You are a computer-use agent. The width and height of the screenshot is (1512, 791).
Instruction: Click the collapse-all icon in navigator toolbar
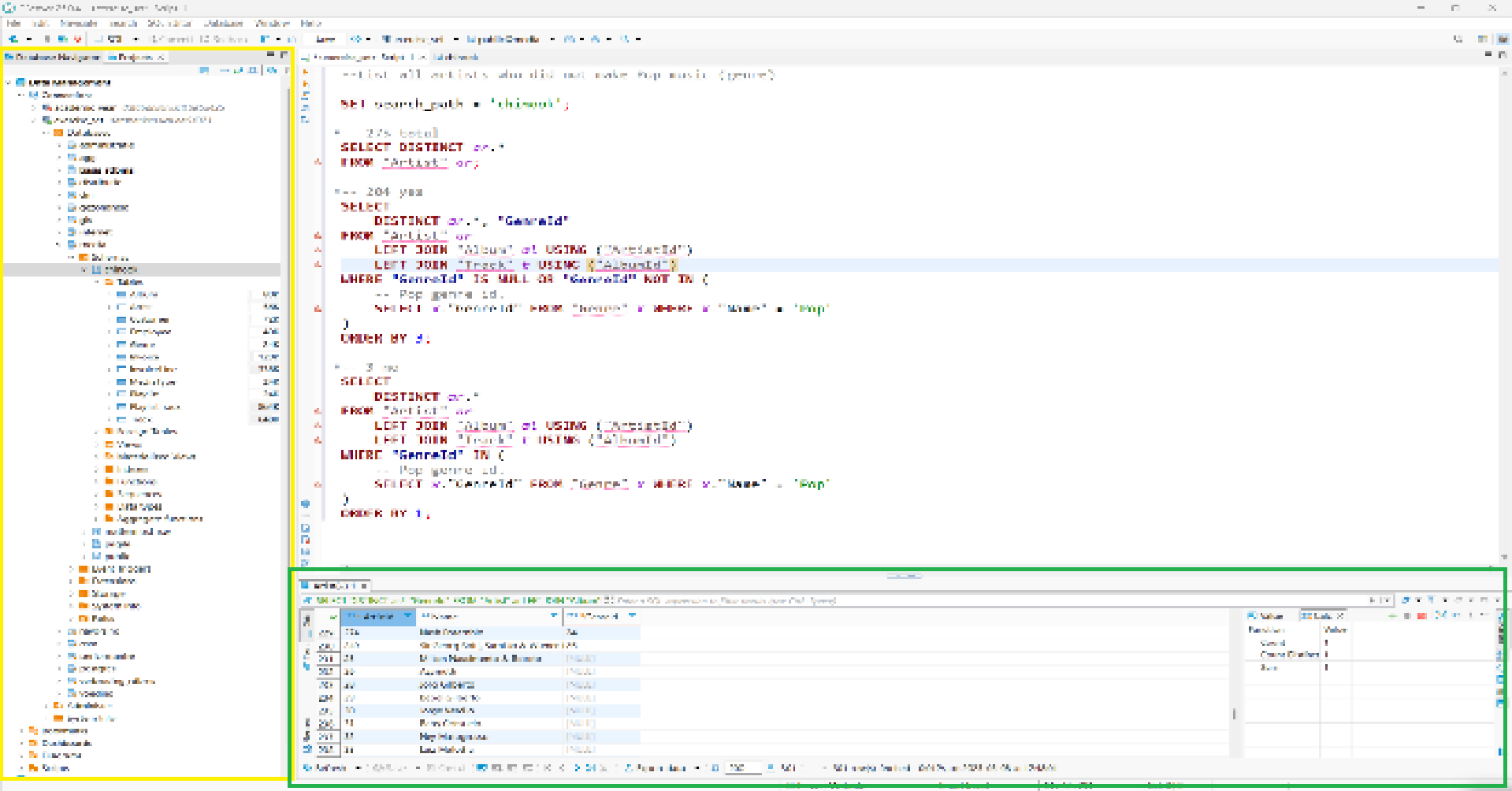[224, 70]
